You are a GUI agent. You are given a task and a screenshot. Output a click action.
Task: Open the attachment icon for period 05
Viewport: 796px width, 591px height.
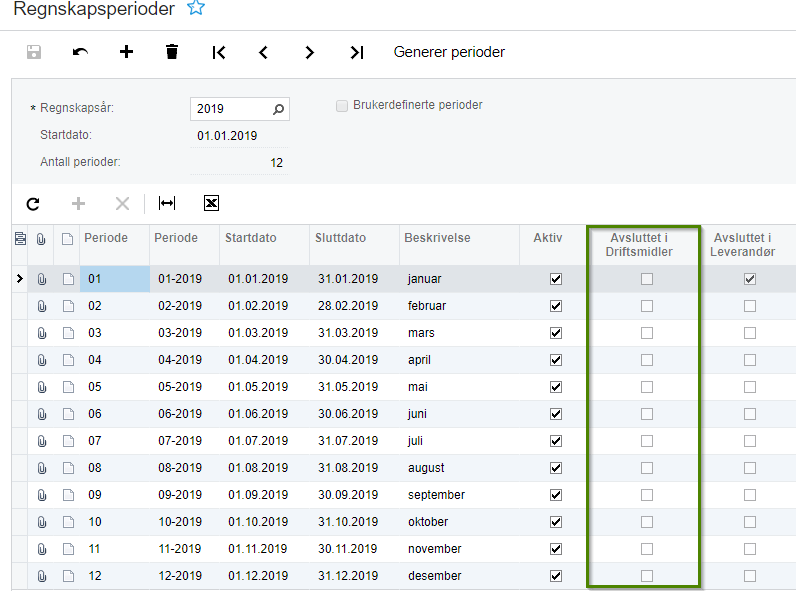[42, 387]
